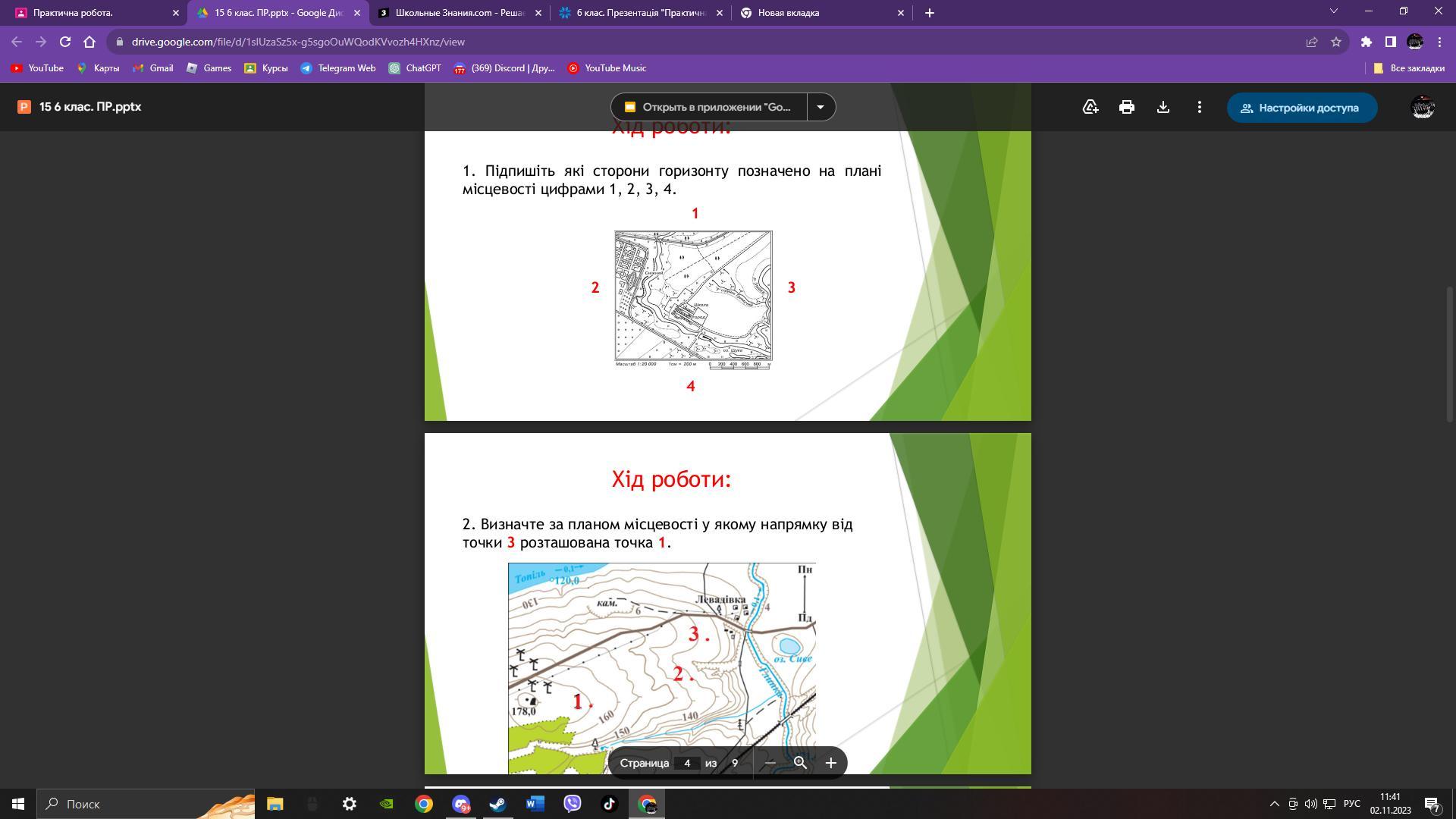
Task: Open the Chrome extensions puzzle icon
Action: tap(1366, 42)
